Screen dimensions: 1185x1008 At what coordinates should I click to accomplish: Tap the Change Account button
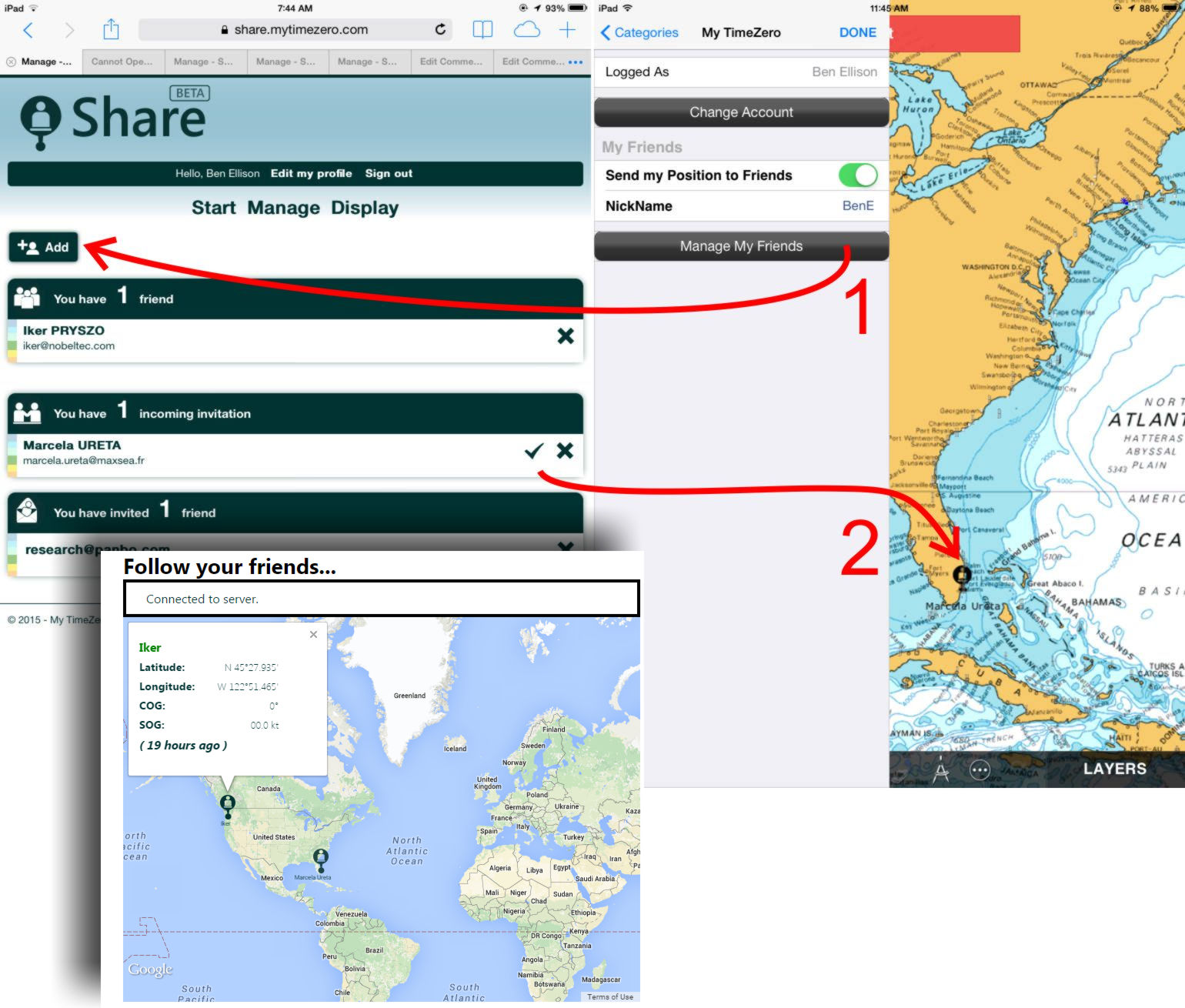741,112
